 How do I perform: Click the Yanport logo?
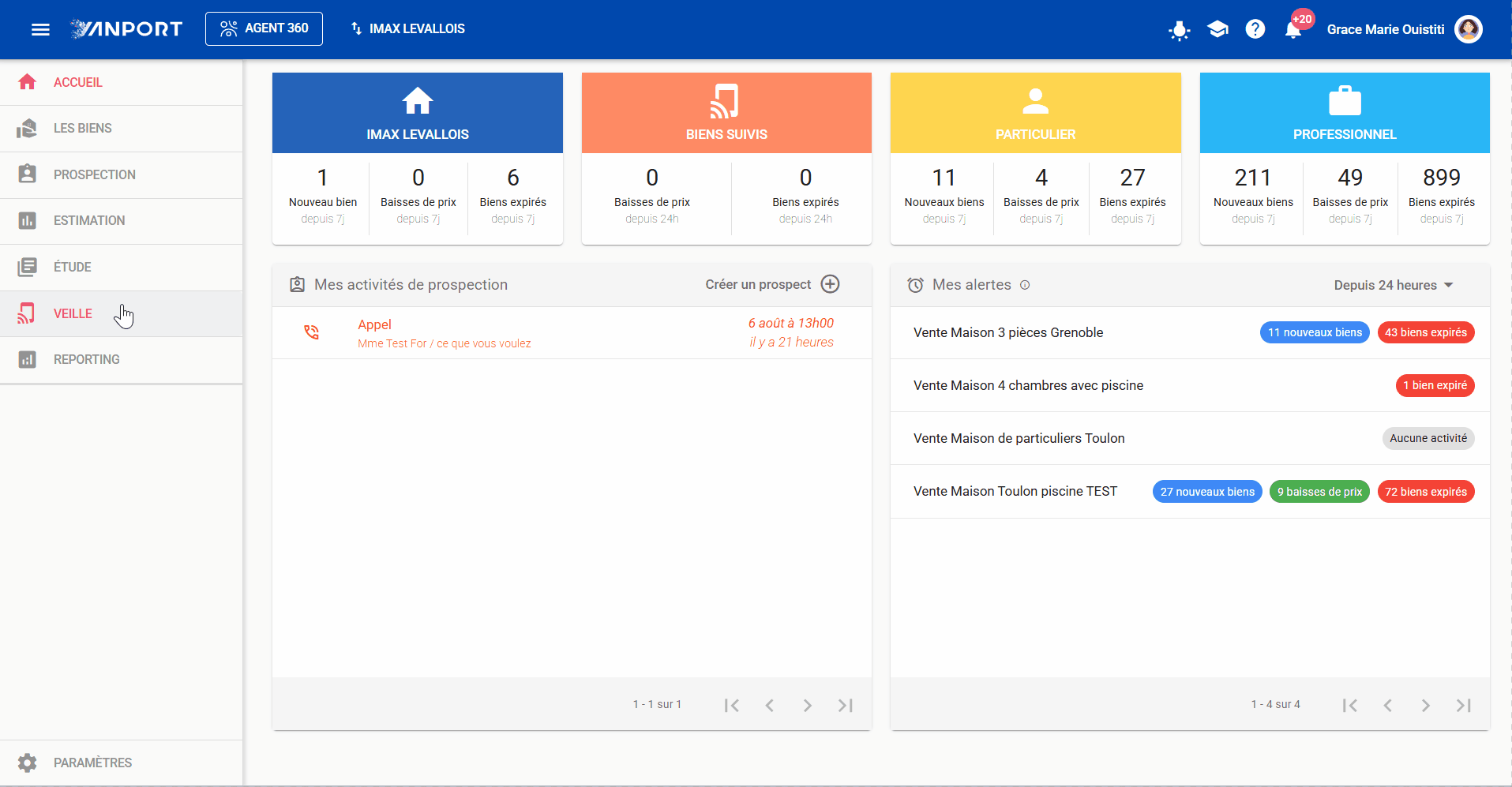click(126, 29)
